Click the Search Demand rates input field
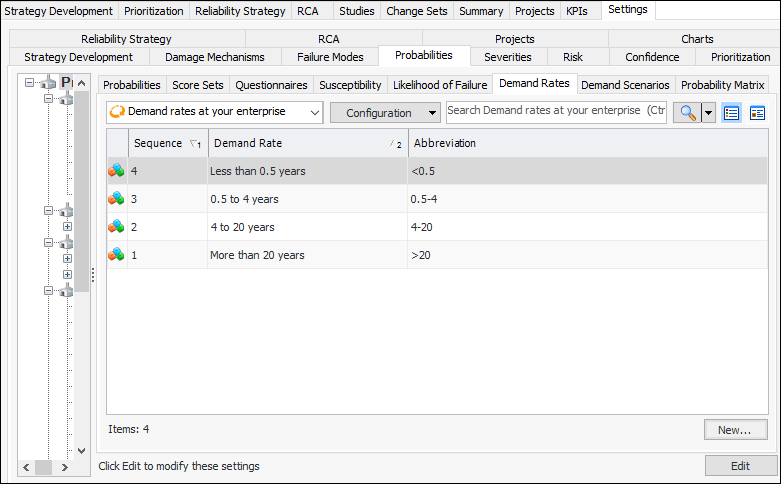Image resolution: width=781 pixels, height=484 pixels. pyautogui.click(x=556, y=110)
